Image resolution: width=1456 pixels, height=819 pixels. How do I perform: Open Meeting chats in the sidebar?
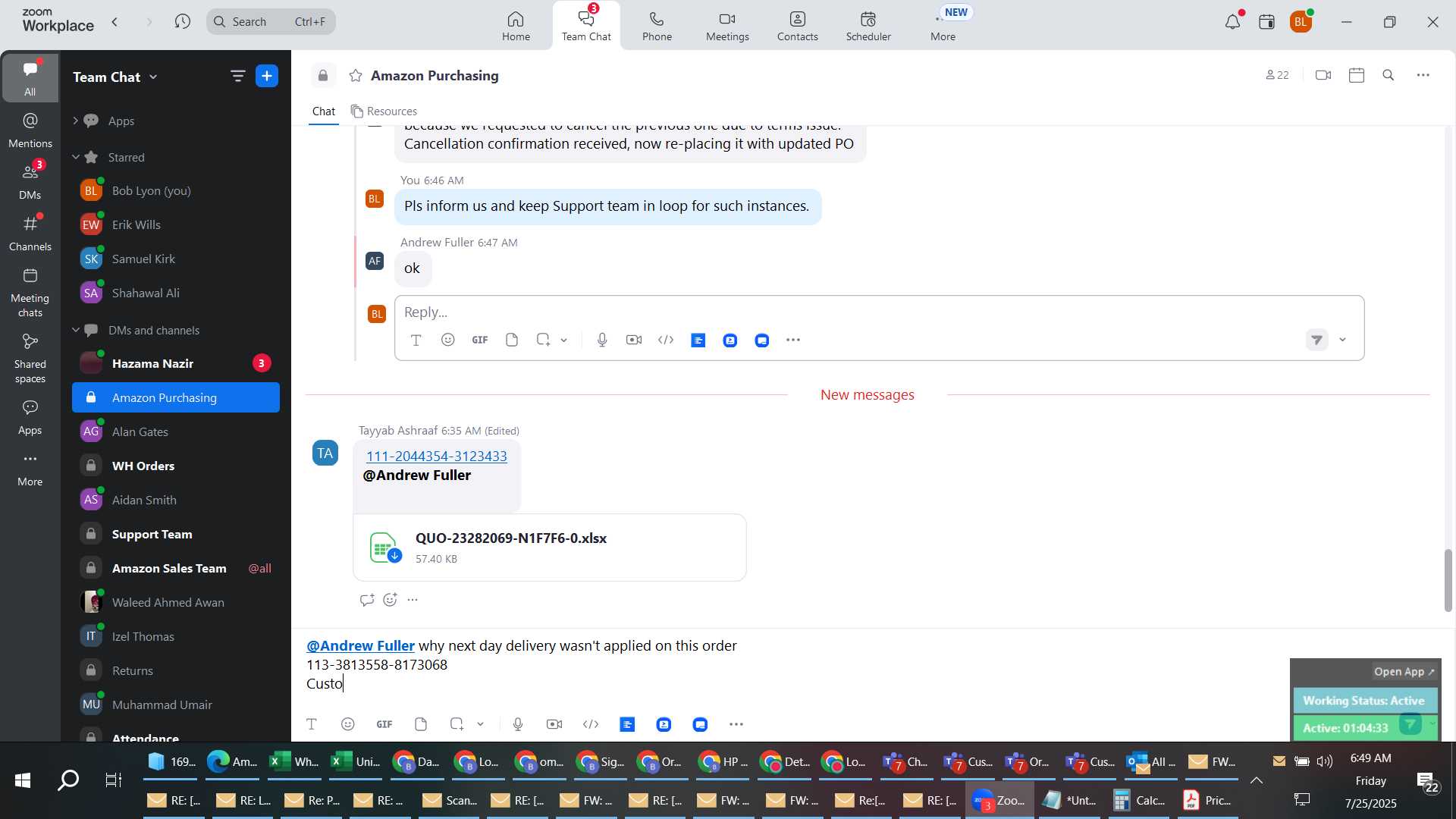click(30, 292)
